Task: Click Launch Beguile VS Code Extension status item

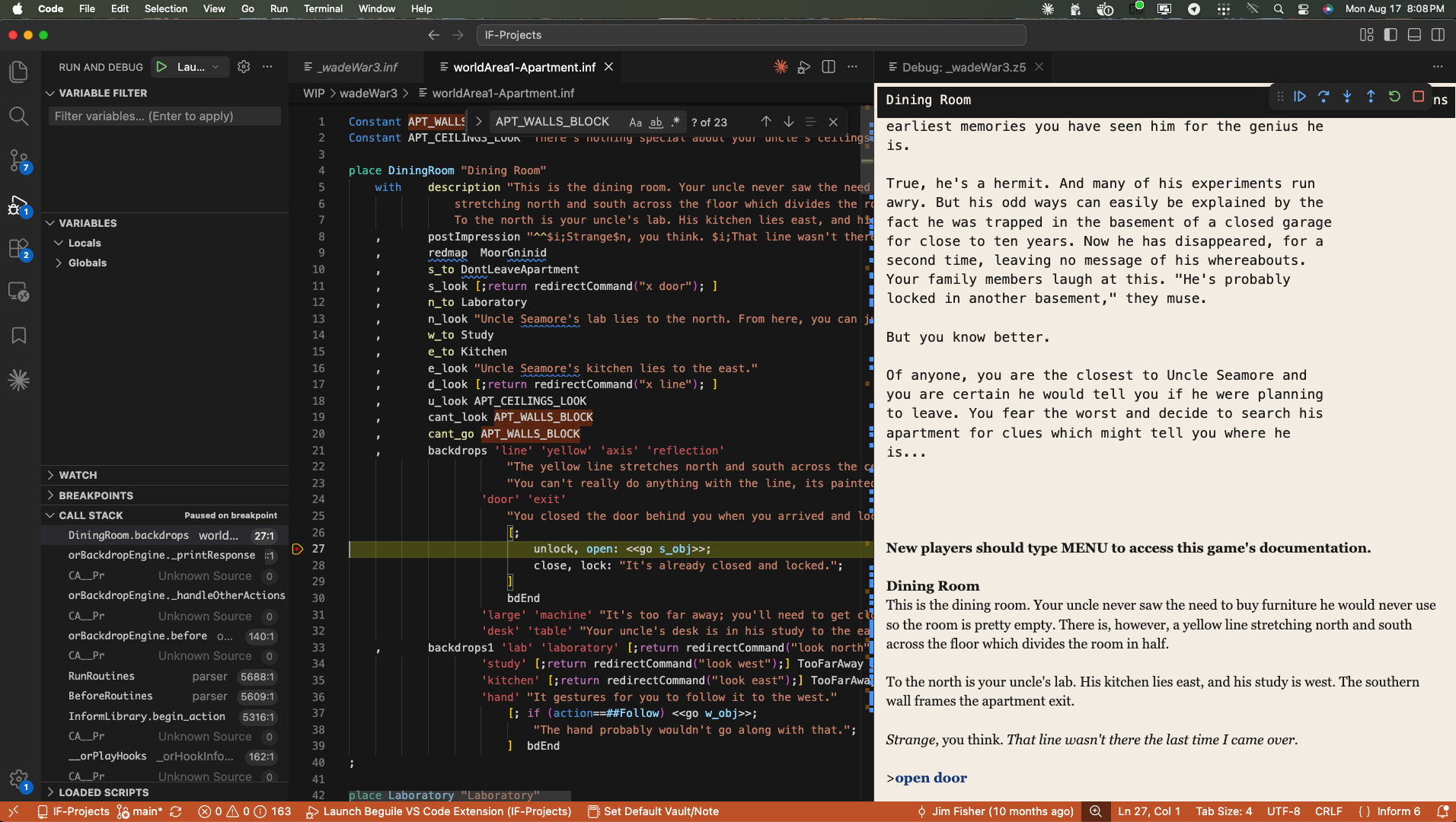Action: click(439, 811)
